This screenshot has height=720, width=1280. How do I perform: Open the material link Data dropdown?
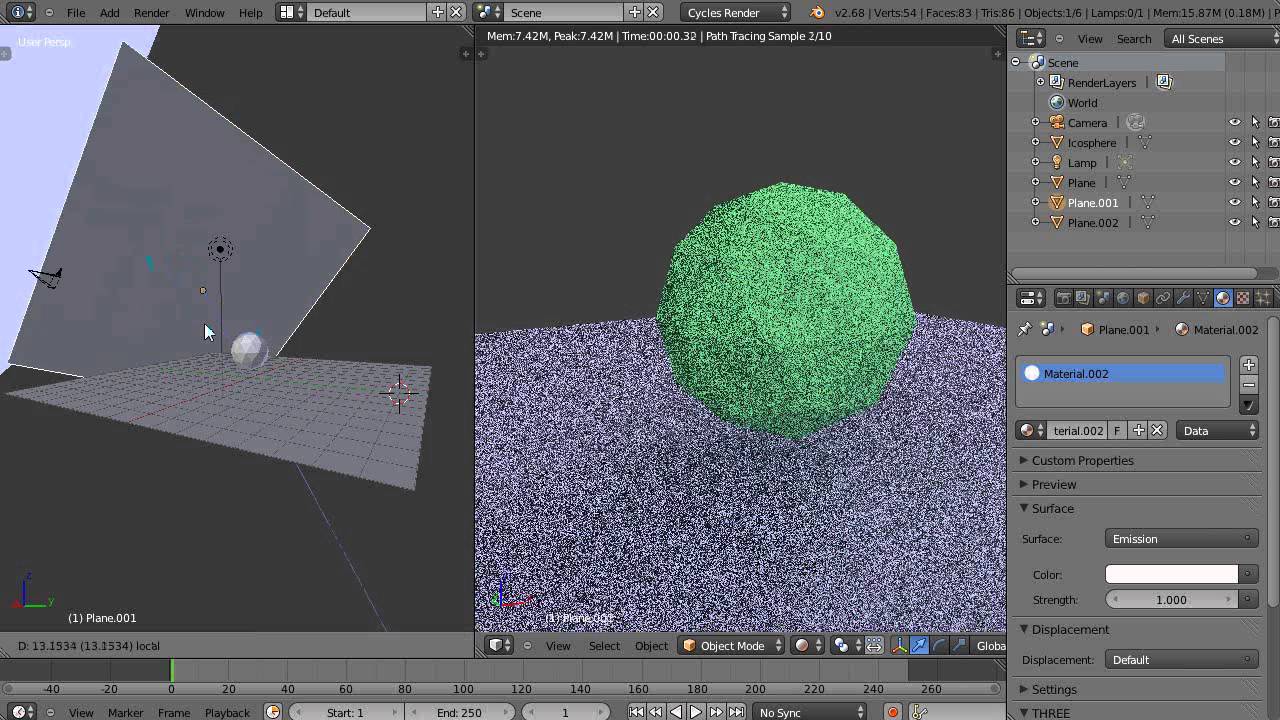1218,431
